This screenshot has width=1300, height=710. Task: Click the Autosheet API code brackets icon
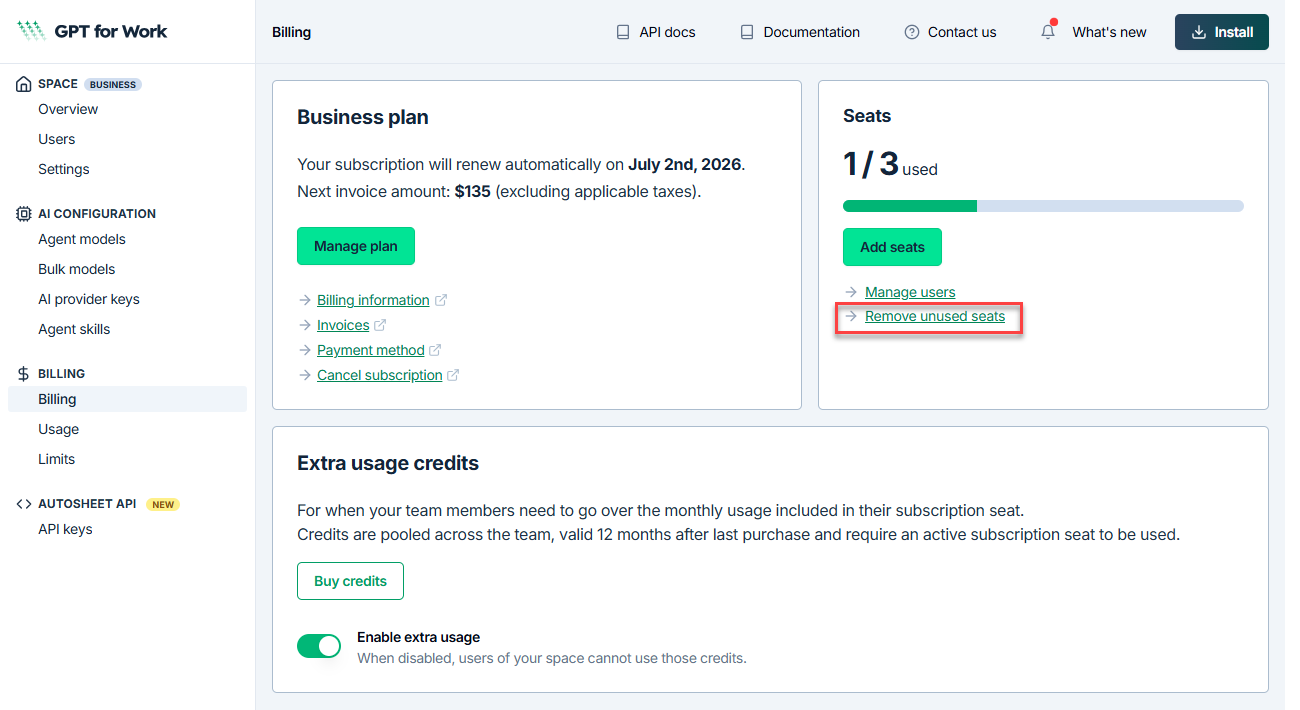pos(24,504)
